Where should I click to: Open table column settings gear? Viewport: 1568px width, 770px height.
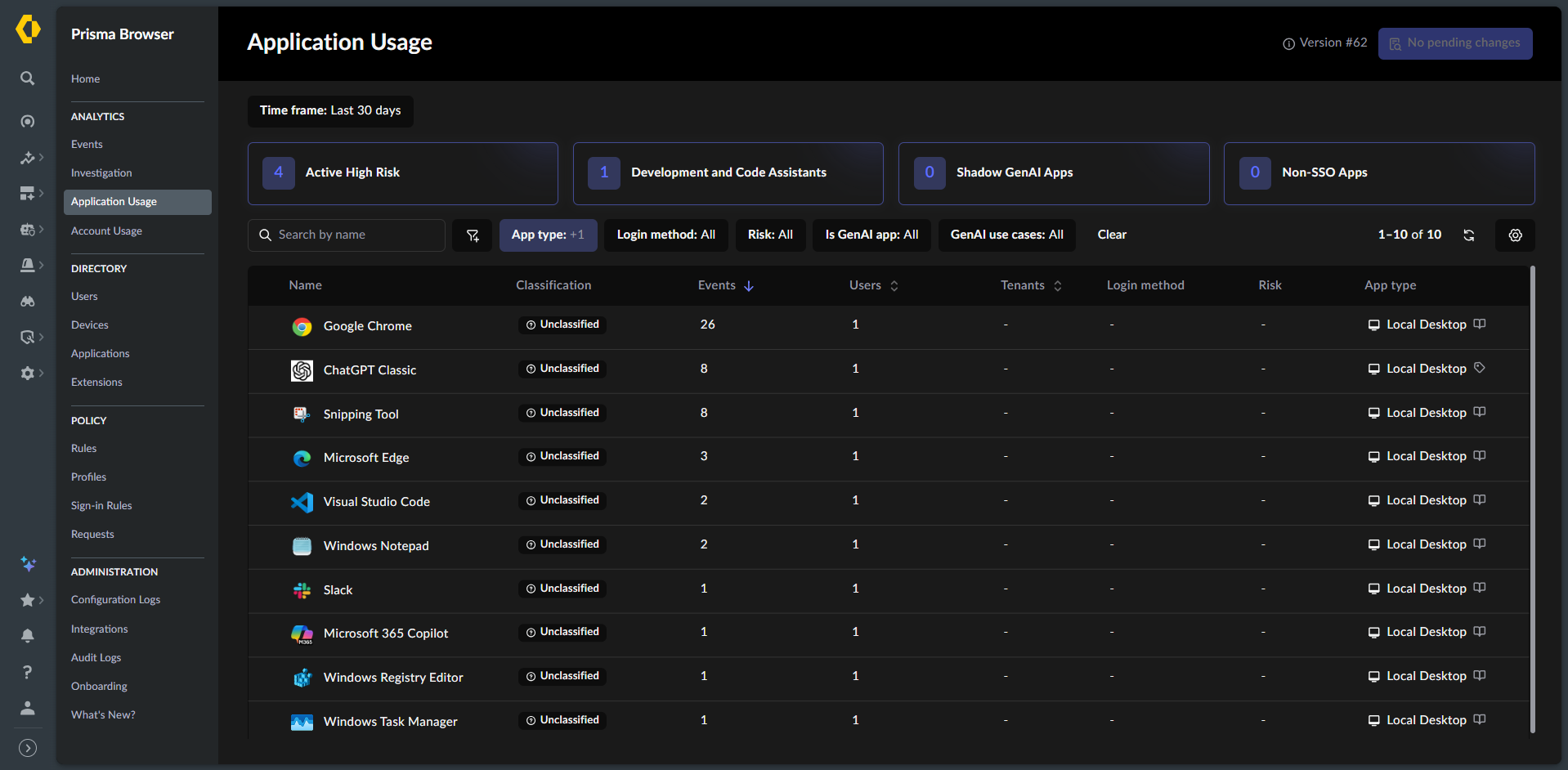coord(1515,235)
